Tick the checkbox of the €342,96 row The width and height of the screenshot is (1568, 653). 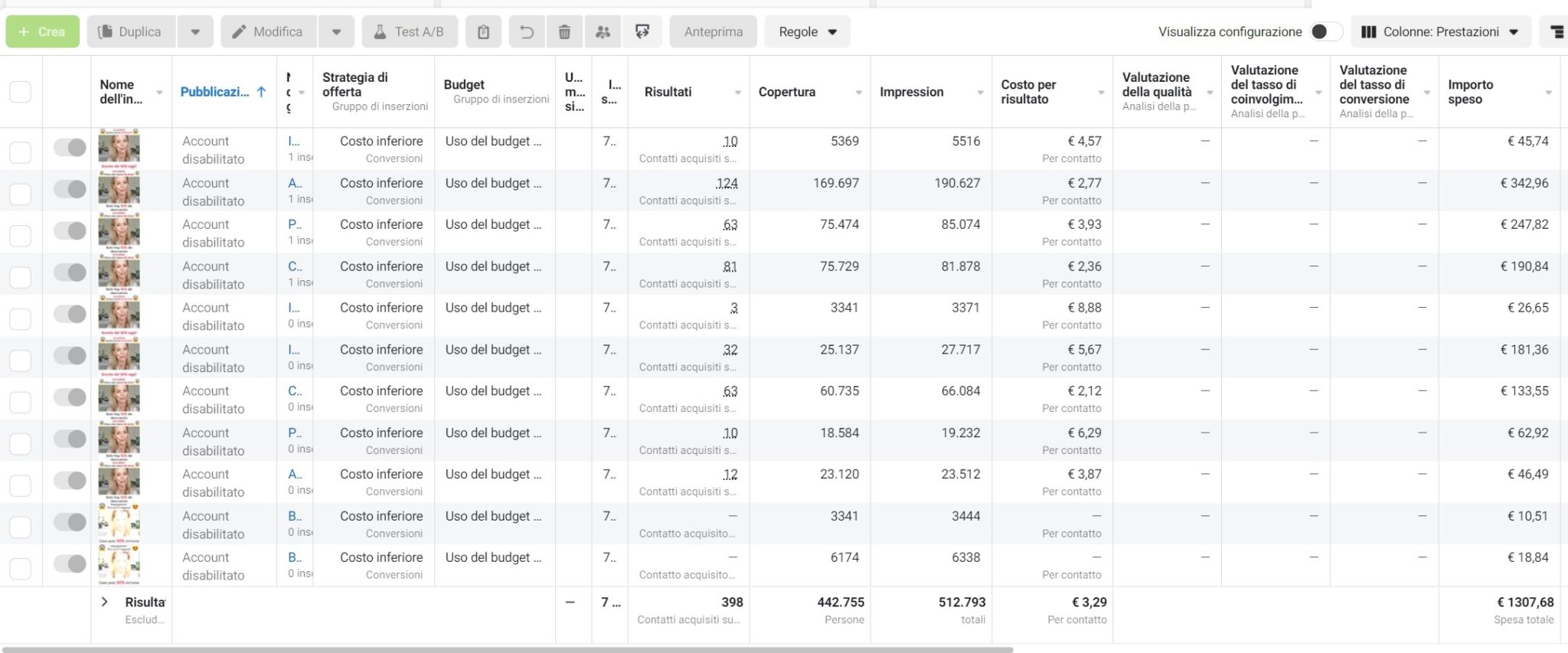(20, 194)
